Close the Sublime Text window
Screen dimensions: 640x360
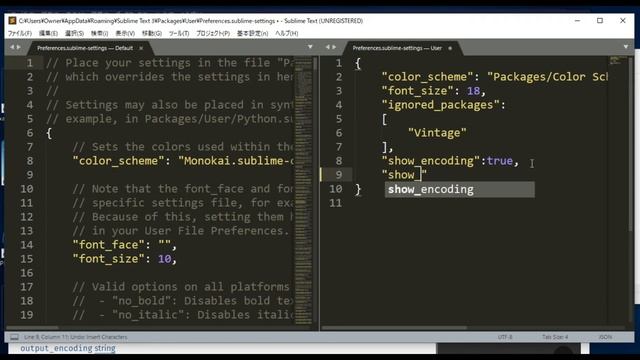pyautogui.click(x=623, y=20)
